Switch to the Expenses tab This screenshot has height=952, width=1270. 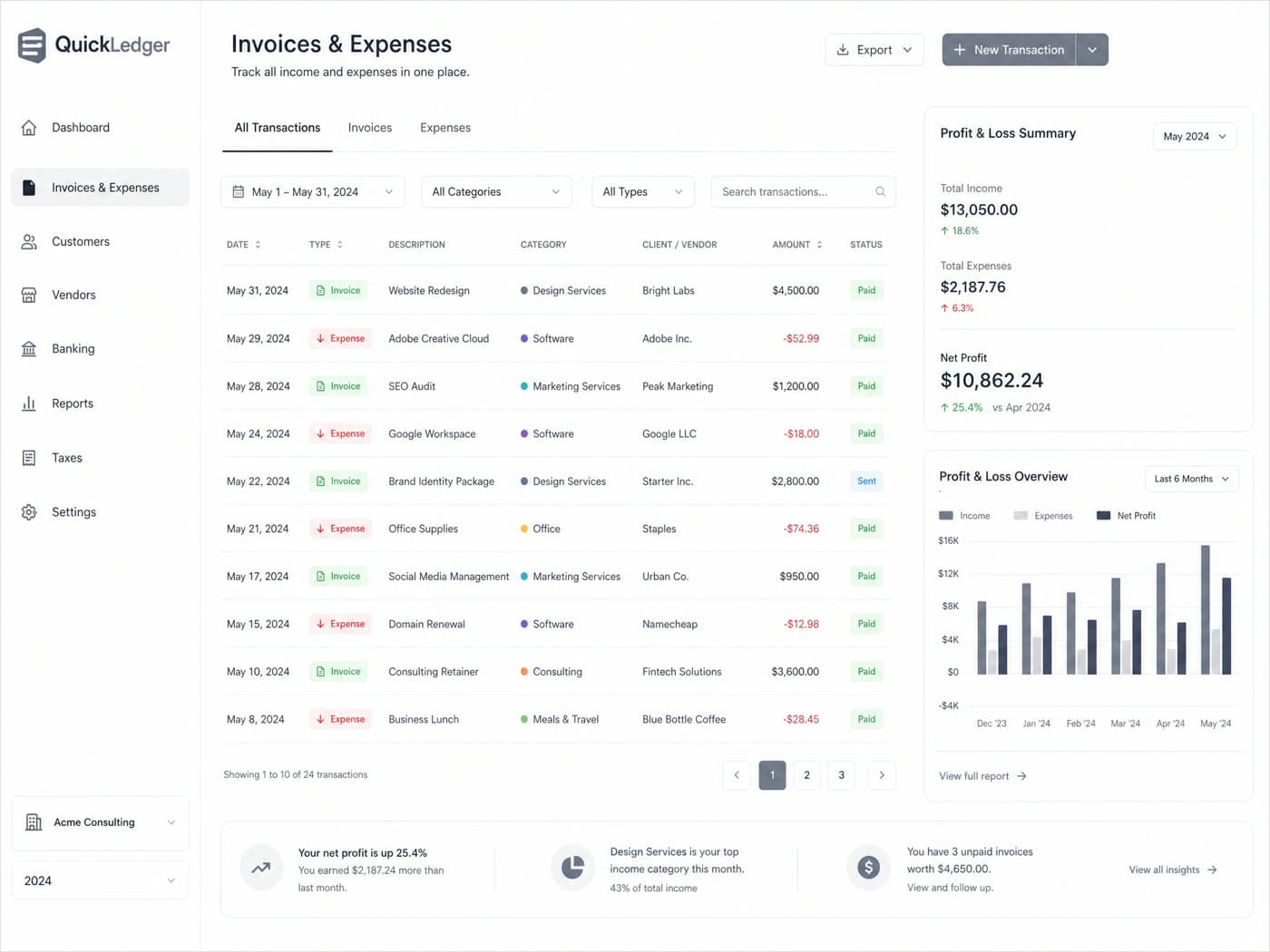point(445,128)
